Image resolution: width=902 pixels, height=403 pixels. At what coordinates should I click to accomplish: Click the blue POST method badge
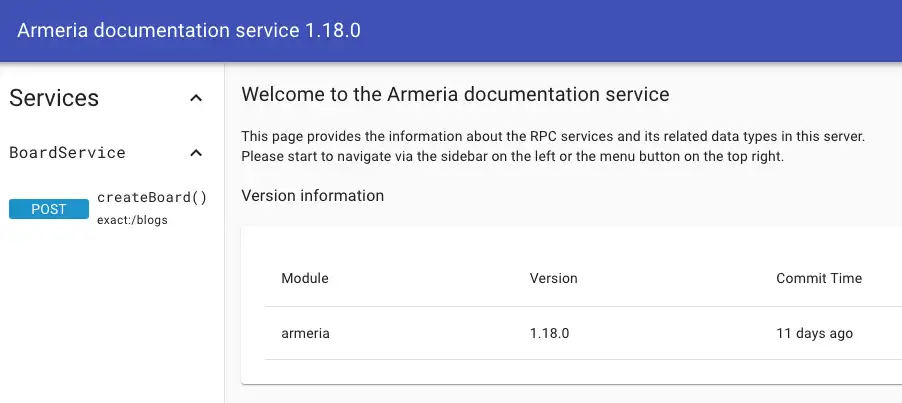coord(49,209)
